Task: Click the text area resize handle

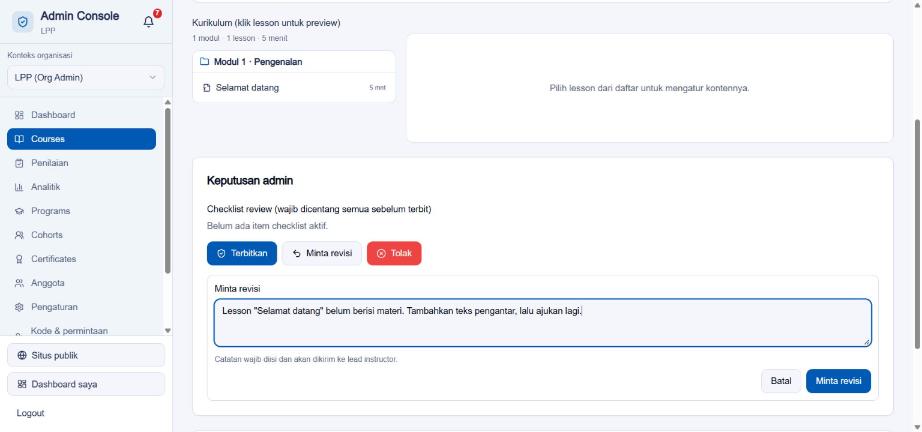Action: point(867,342)
